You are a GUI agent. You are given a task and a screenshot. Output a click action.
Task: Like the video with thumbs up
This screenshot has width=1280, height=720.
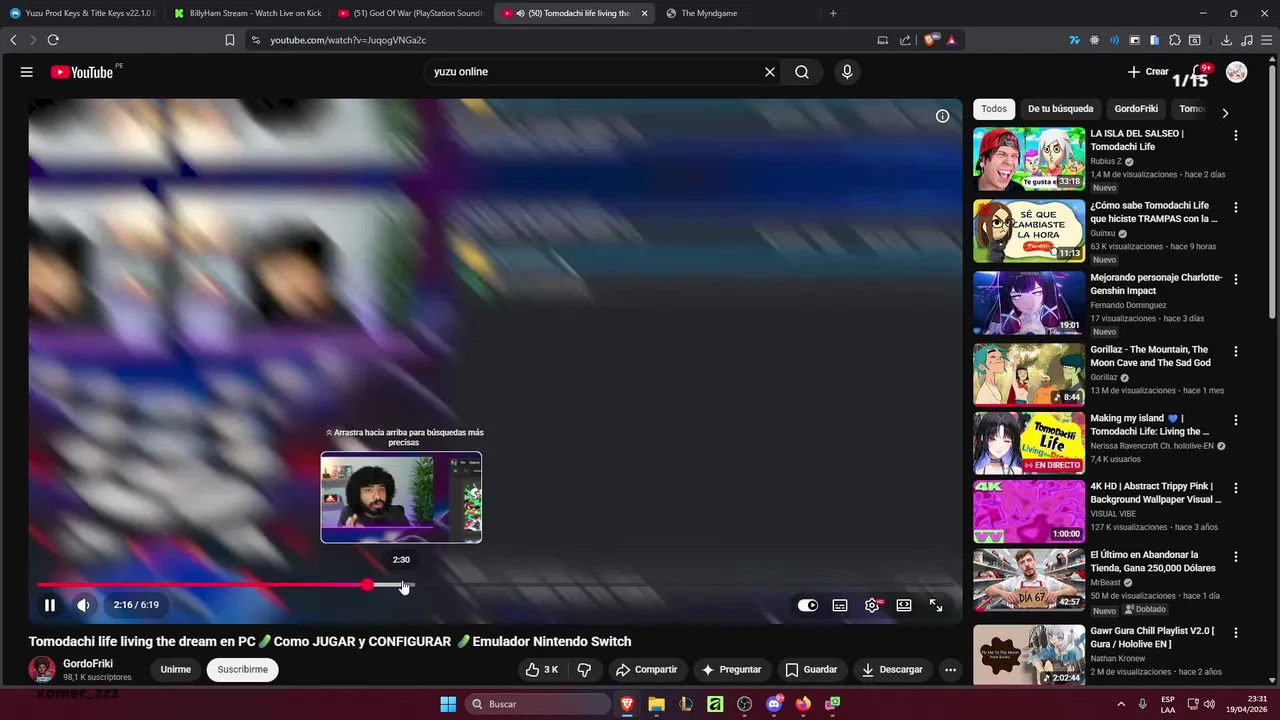[x=542, y=670]
